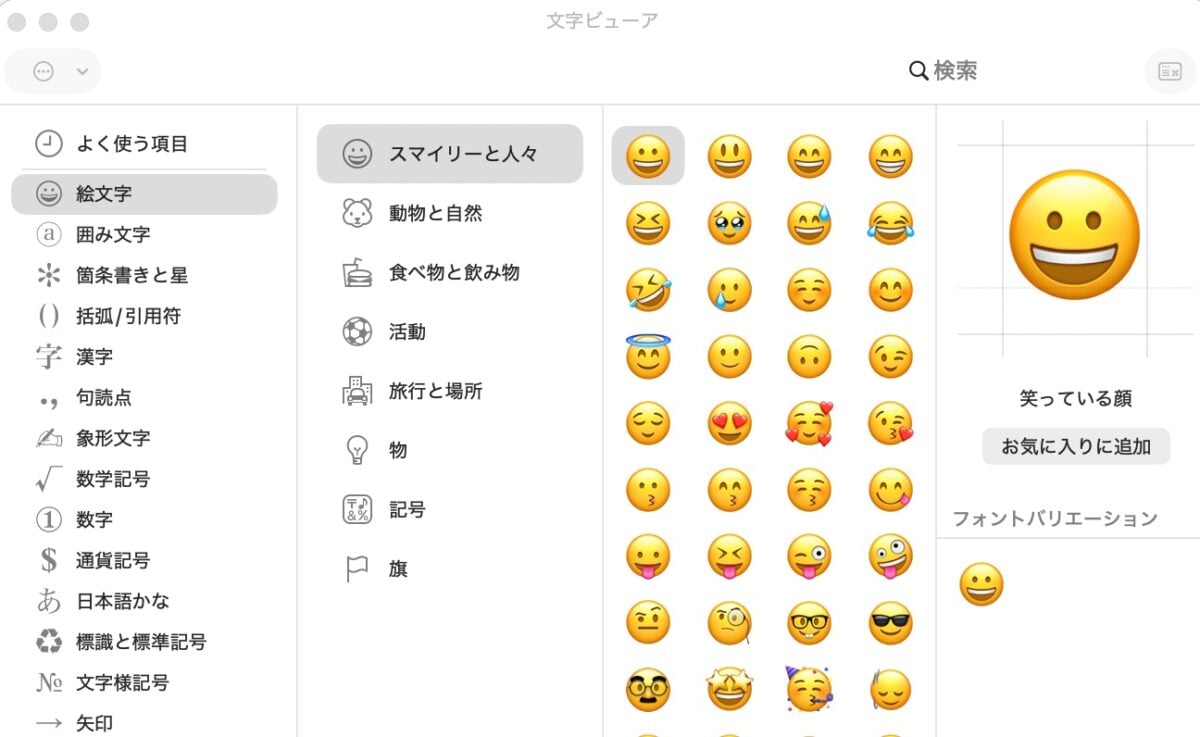Select the relieved face emoji

(647, 423)
